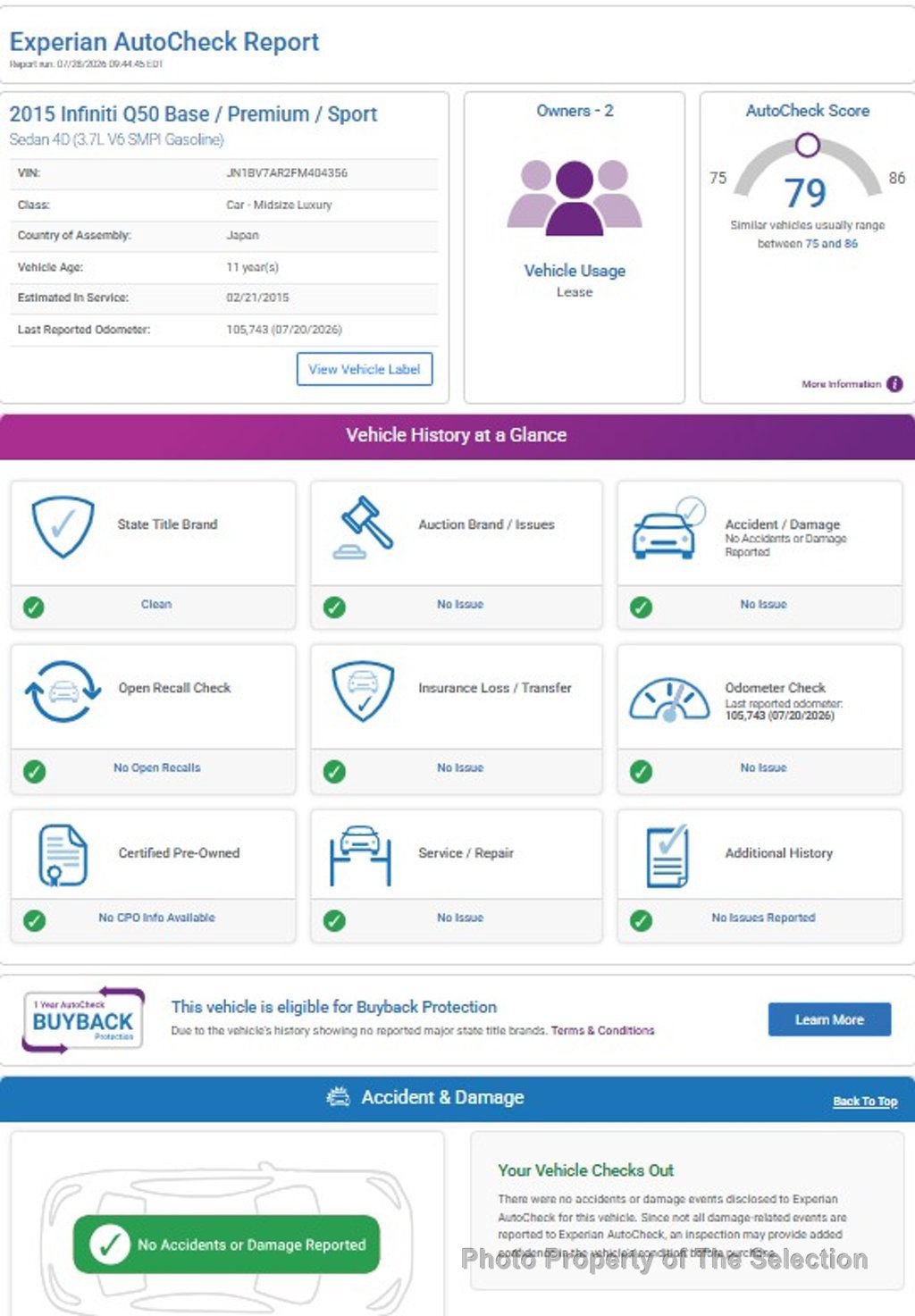The image size is (915, 1316).
Task: Click No Issue under Auction Brand / Issues
Action: click(460, 605)
